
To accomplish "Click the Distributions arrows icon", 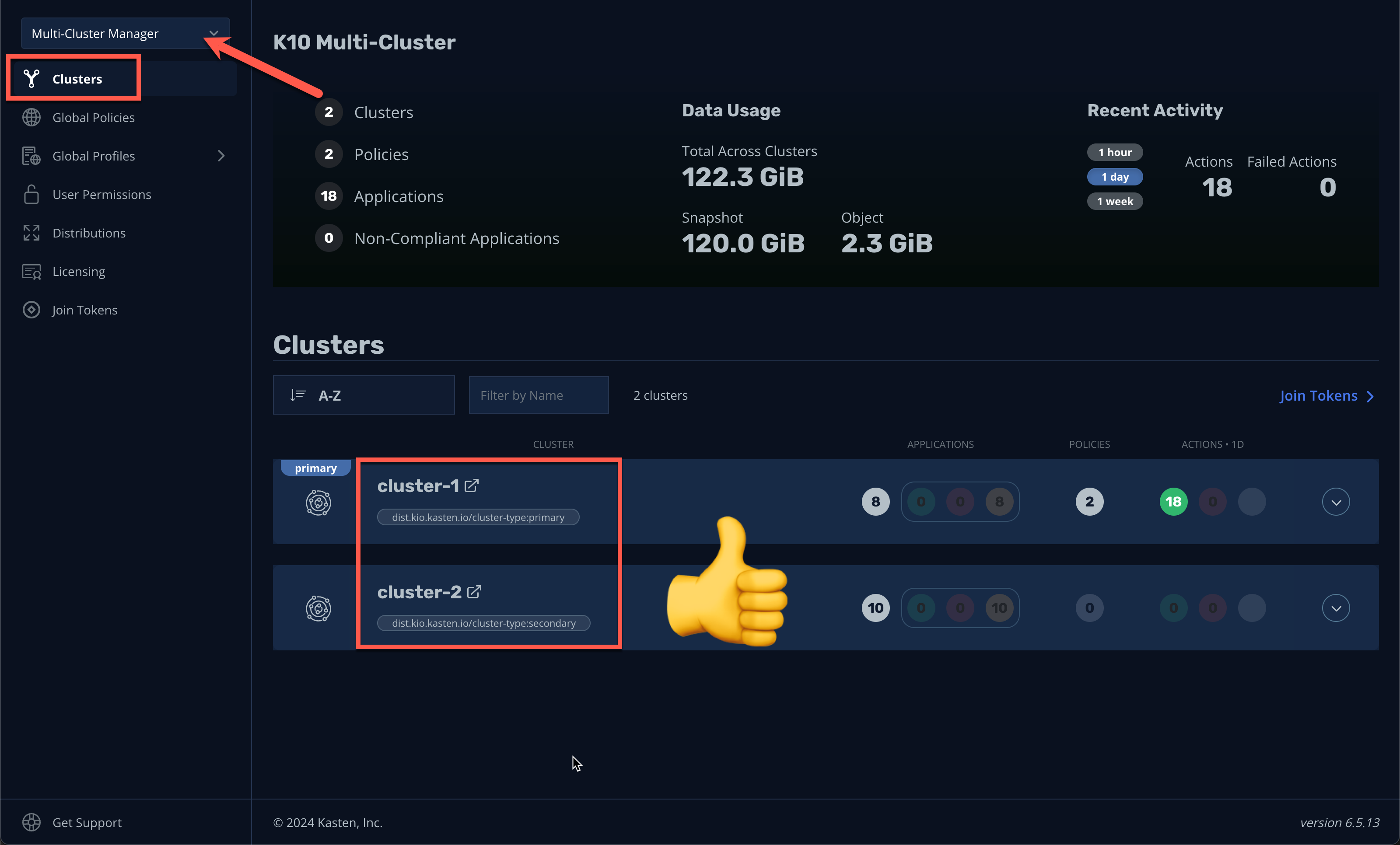I will (x=31, y=233).
